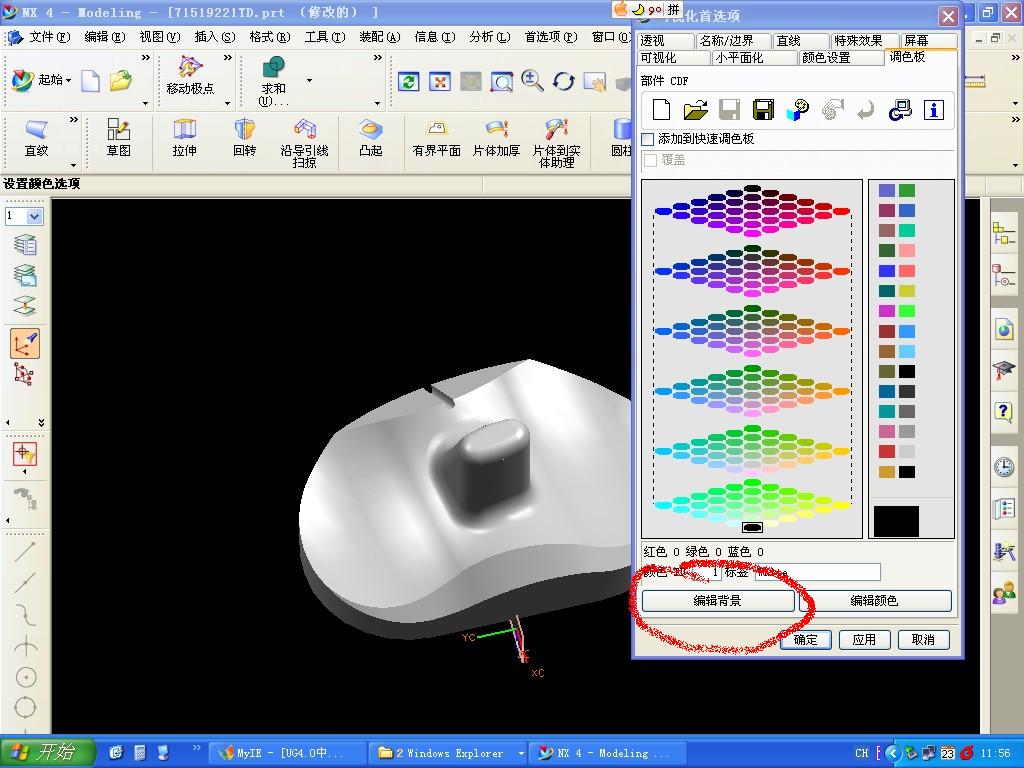Viewport: 1024px width, 768px height.
Task: Click the line tool icon in left sidebar
Action: [25, 552]
